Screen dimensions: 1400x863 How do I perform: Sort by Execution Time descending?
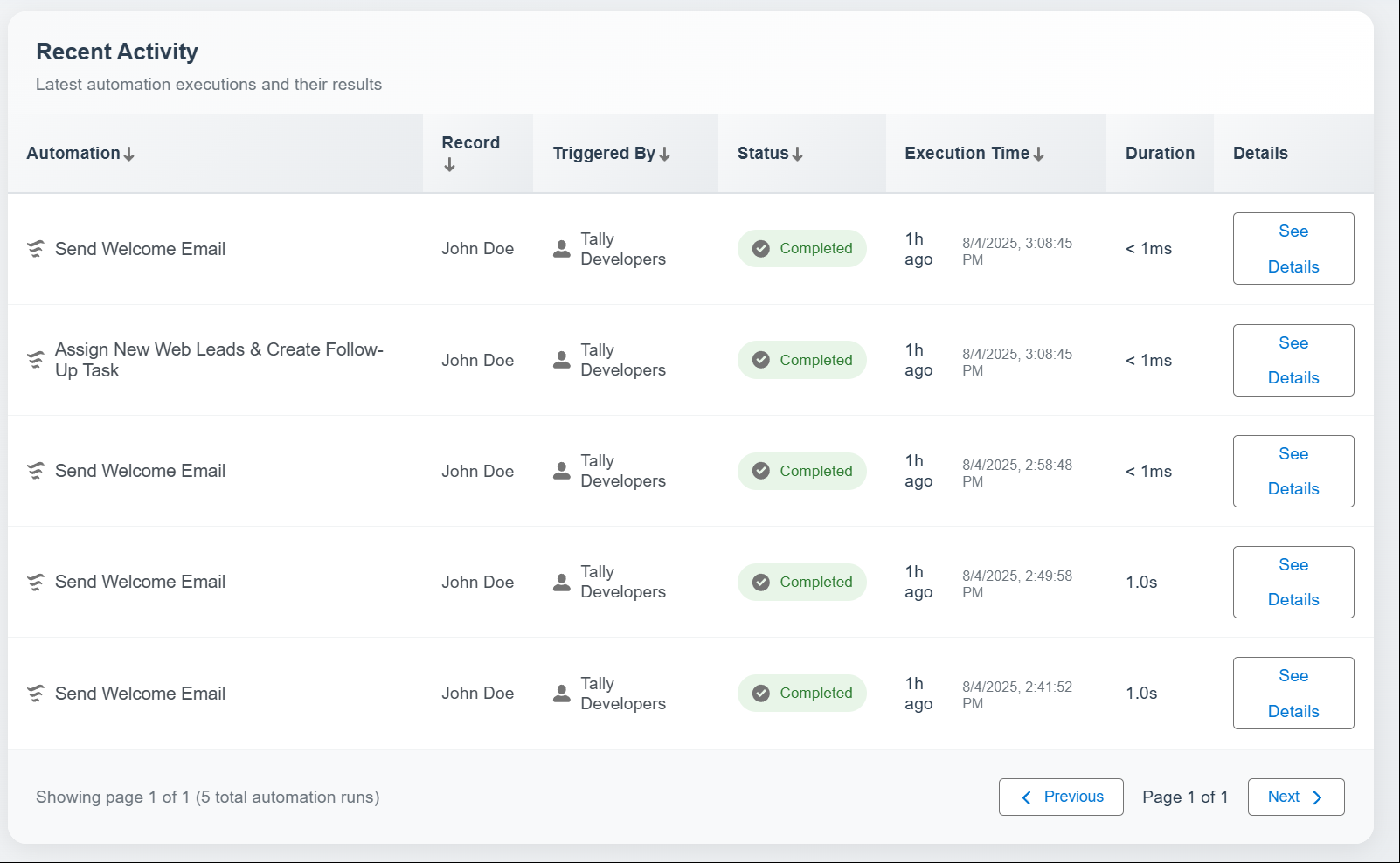click(x=1039, y=153)
